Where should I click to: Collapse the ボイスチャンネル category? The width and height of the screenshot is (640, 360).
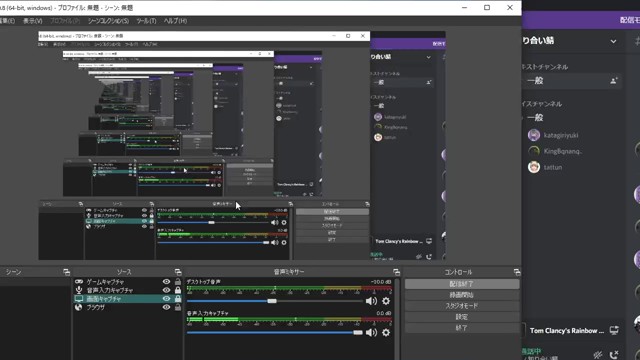(x=542, y=104)
